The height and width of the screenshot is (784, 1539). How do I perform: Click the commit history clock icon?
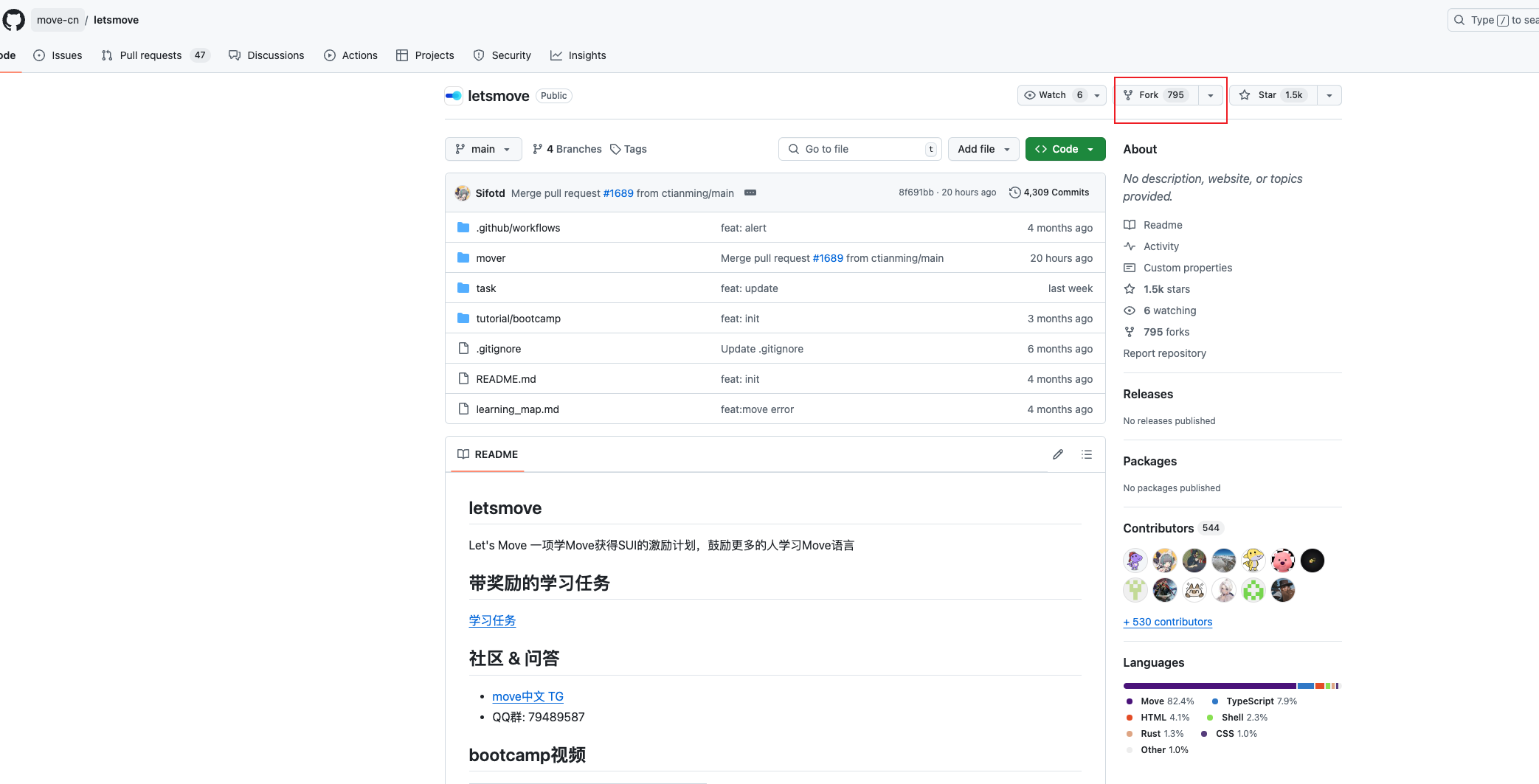[1015, 192]
